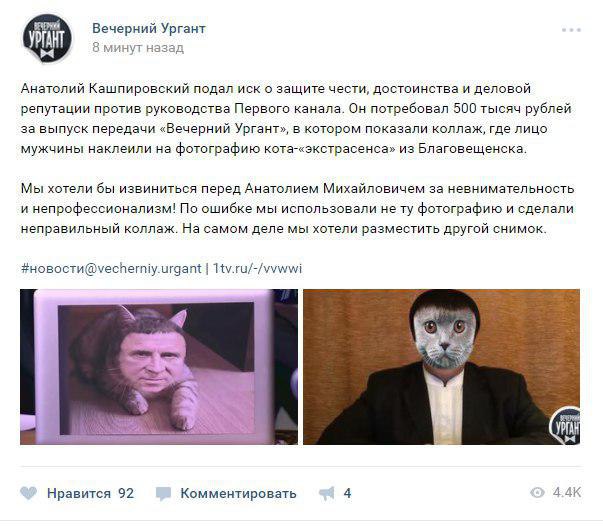Follow the 1tv.ru/-/vvwwi link

coord(257,268)
